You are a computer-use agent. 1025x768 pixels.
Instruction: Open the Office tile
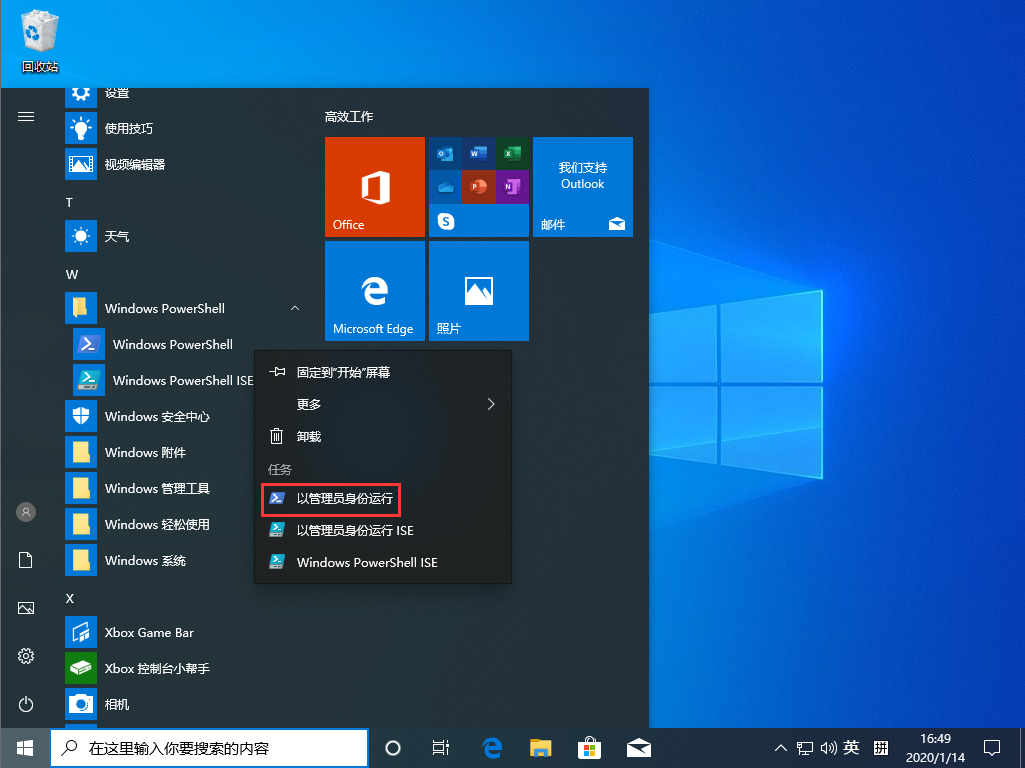coord(374,187)
